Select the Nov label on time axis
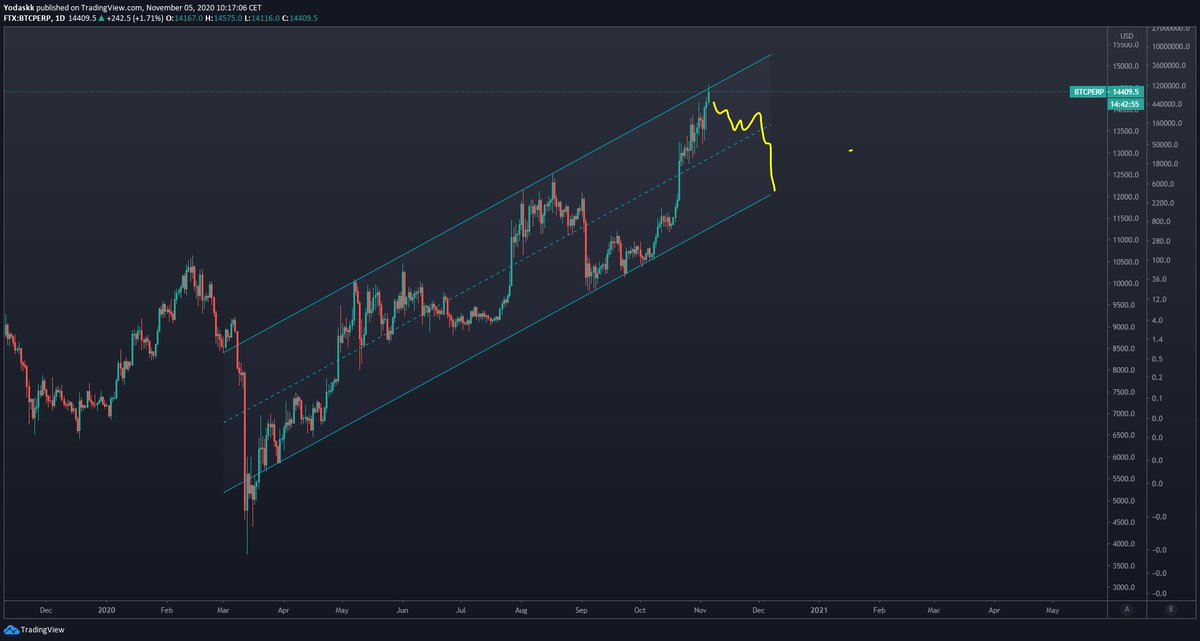 (700, 609)
